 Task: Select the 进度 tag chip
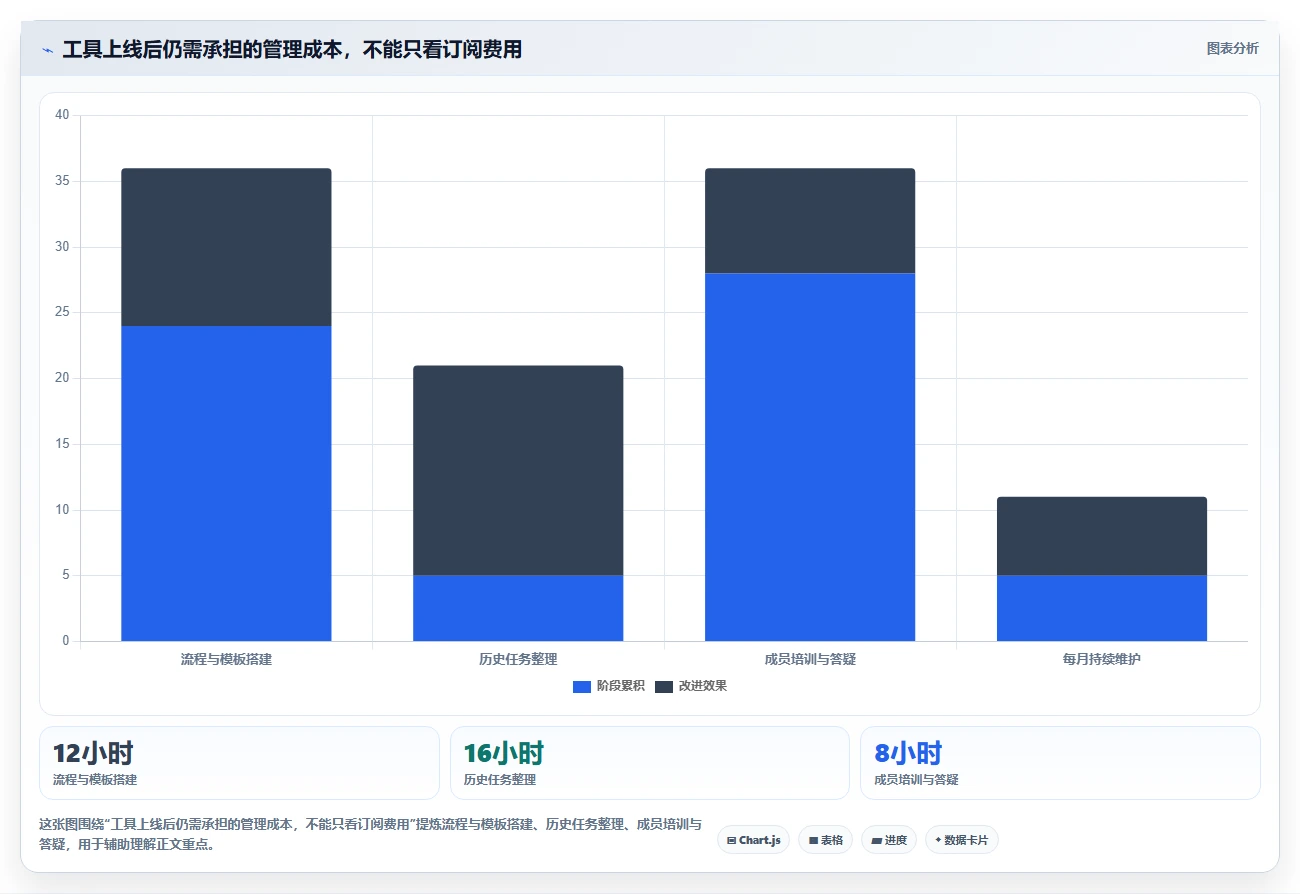click(x=889, y=840)
